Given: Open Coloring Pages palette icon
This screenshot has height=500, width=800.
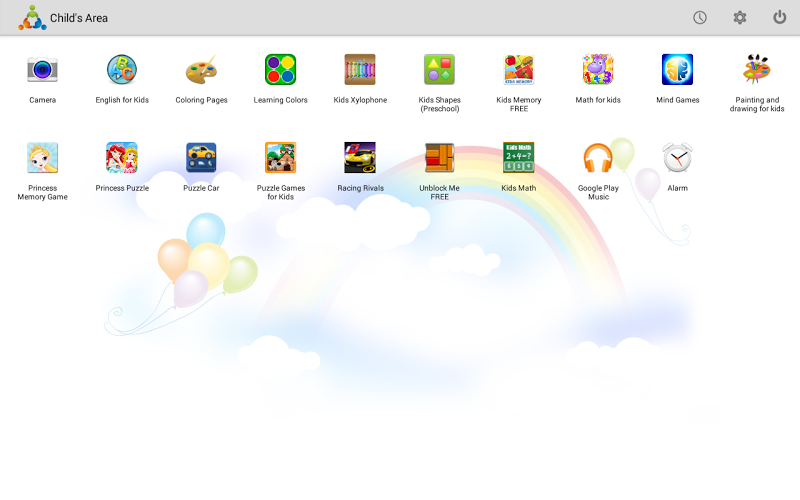Looking at the screenshot, I should (x=201, y=69).
